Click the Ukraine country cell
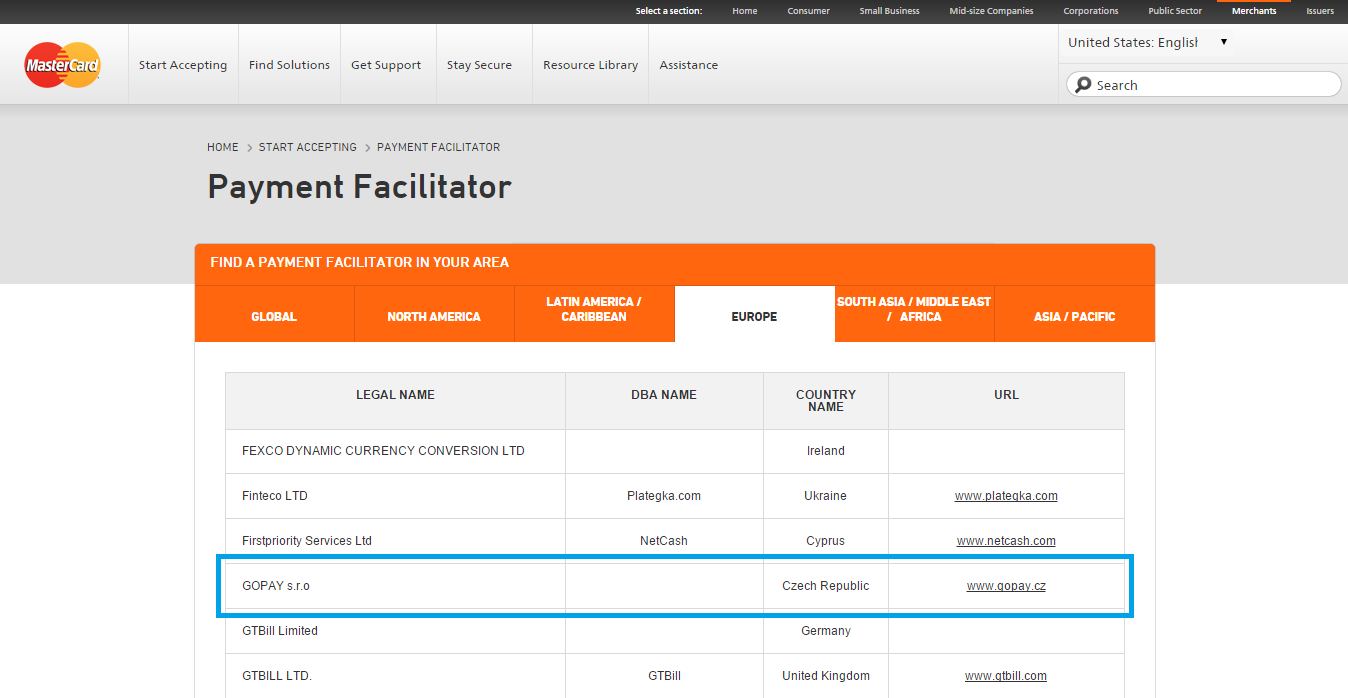1348x698 pixels. point(826,496)
